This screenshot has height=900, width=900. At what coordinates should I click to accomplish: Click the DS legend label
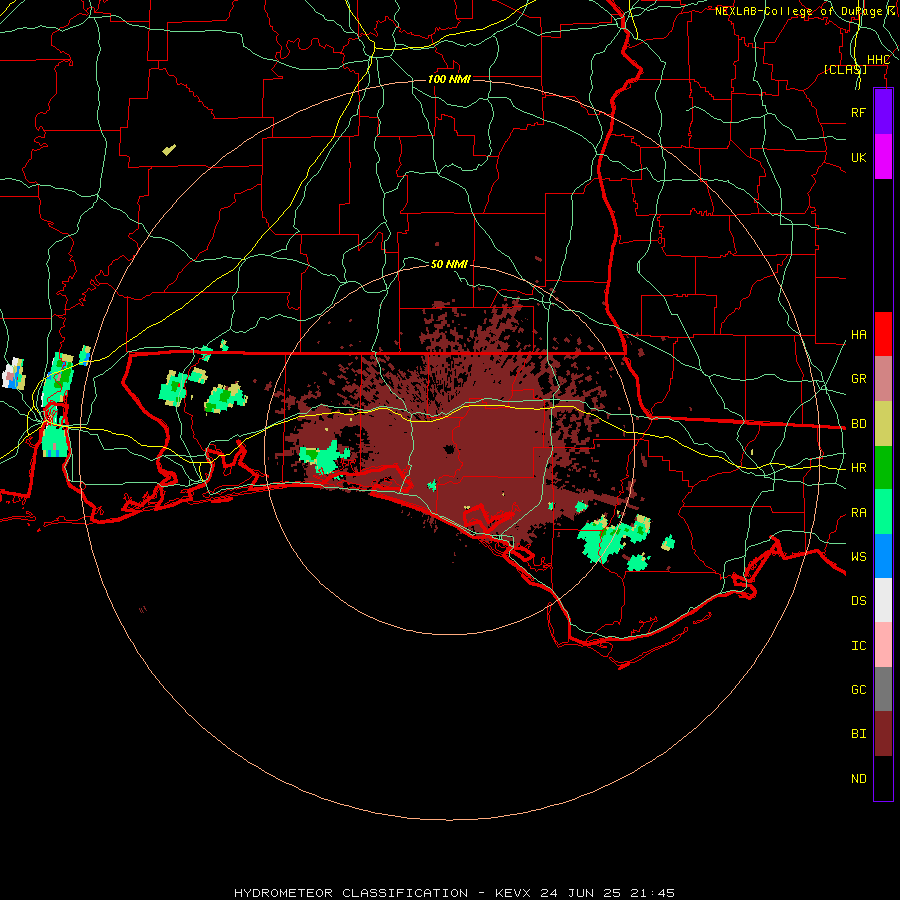click(858, 601)
